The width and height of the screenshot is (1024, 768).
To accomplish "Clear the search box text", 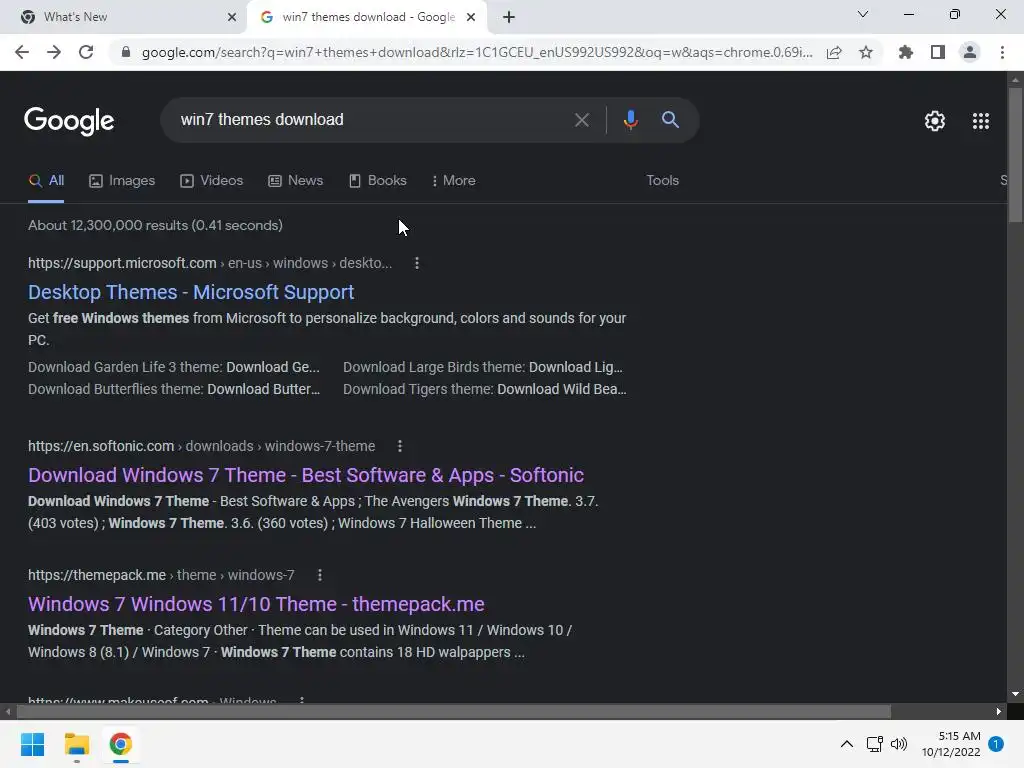I will pos(581,120).
